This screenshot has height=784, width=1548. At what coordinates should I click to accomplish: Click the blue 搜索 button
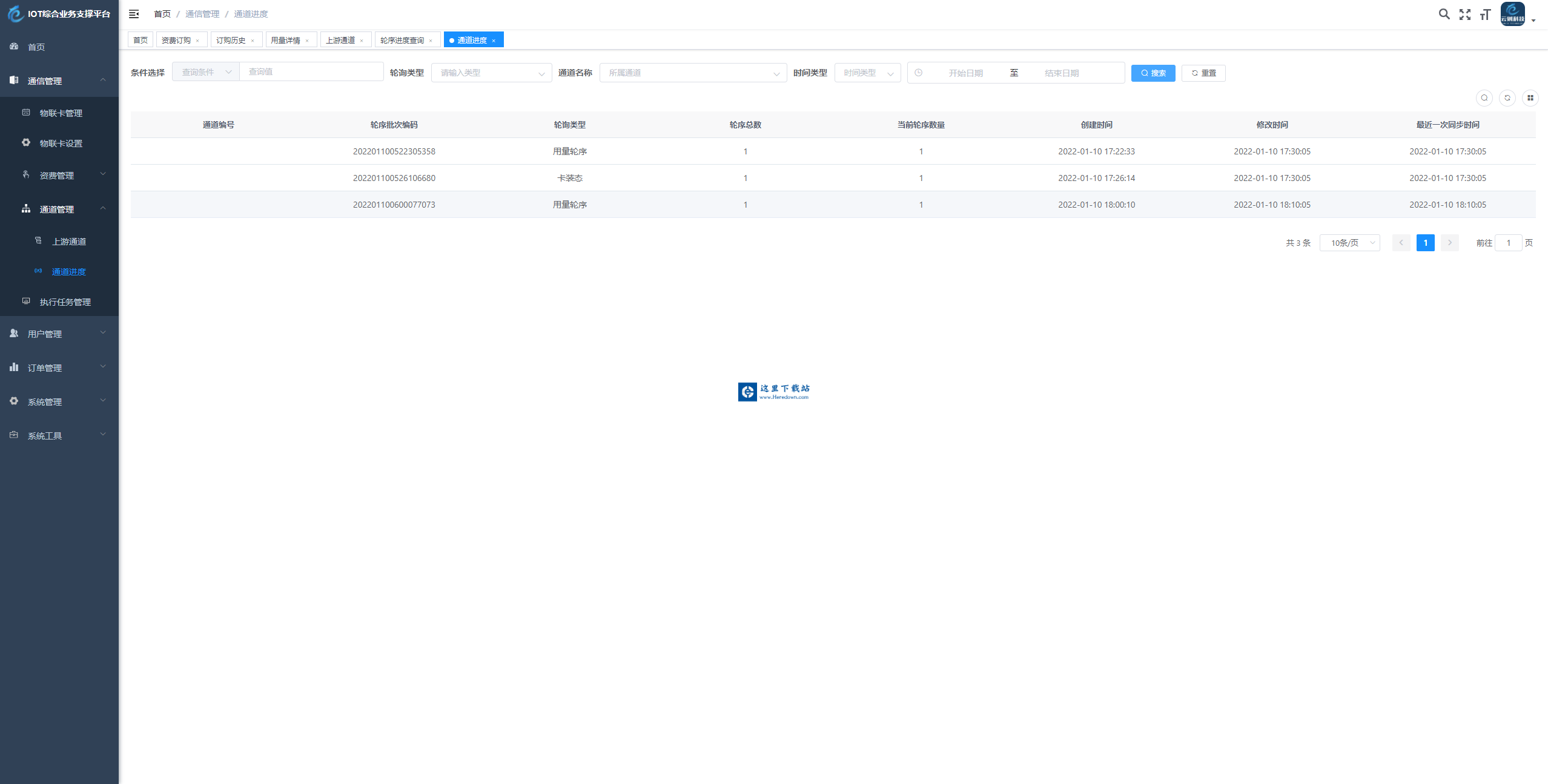[x=1153, y=73]
